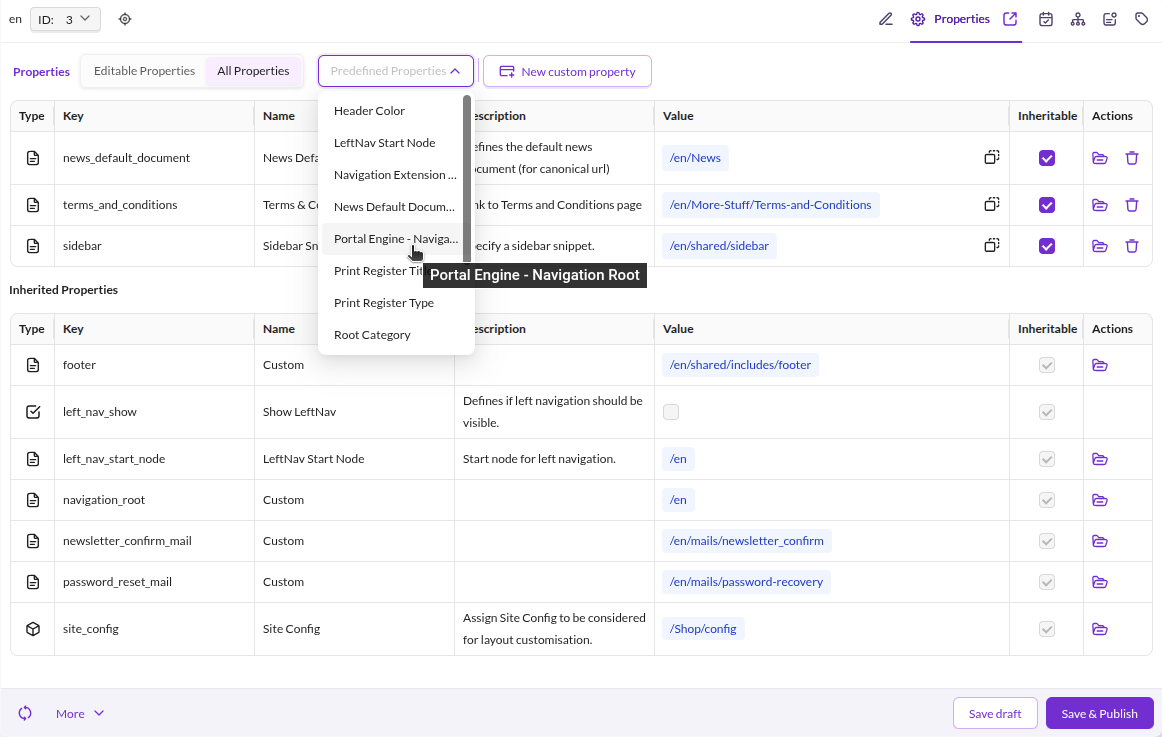Uncheck Inheritable for news_default_document
This screenshot has height=737, width=1162.
(x=1046, y=158)
